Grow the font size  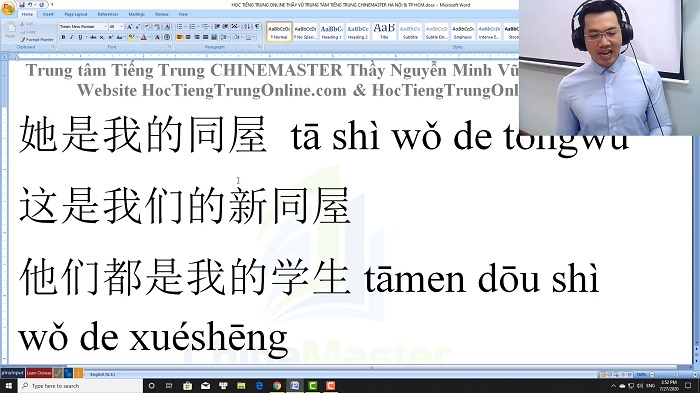click(129, 26)
